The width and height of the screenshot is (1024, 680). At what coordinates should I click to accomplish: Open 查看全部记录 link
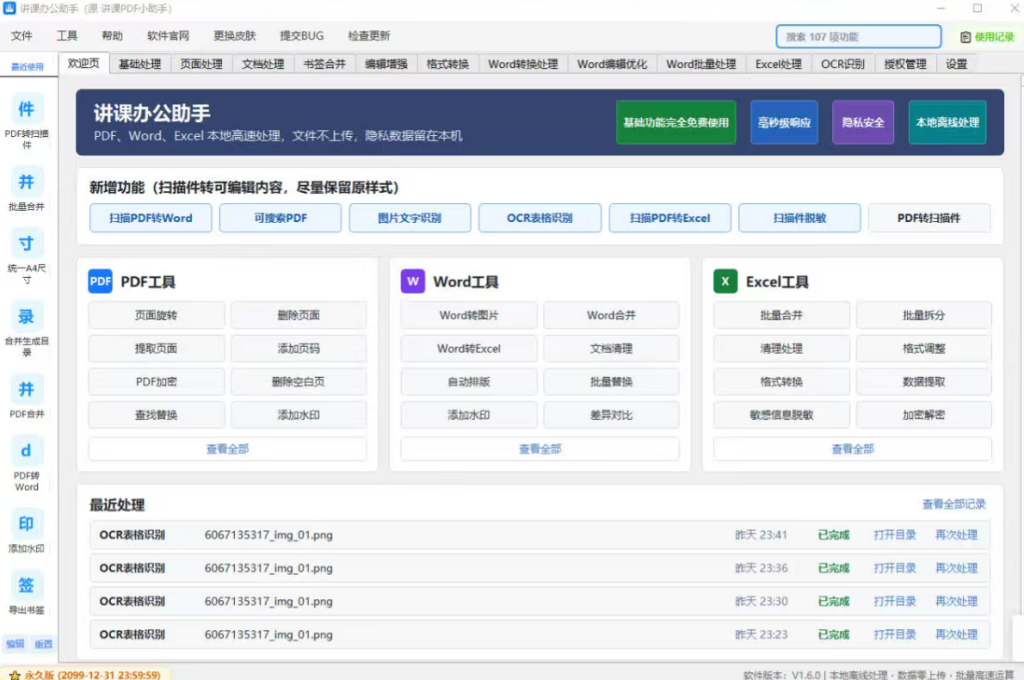click(x=953, y=504)
